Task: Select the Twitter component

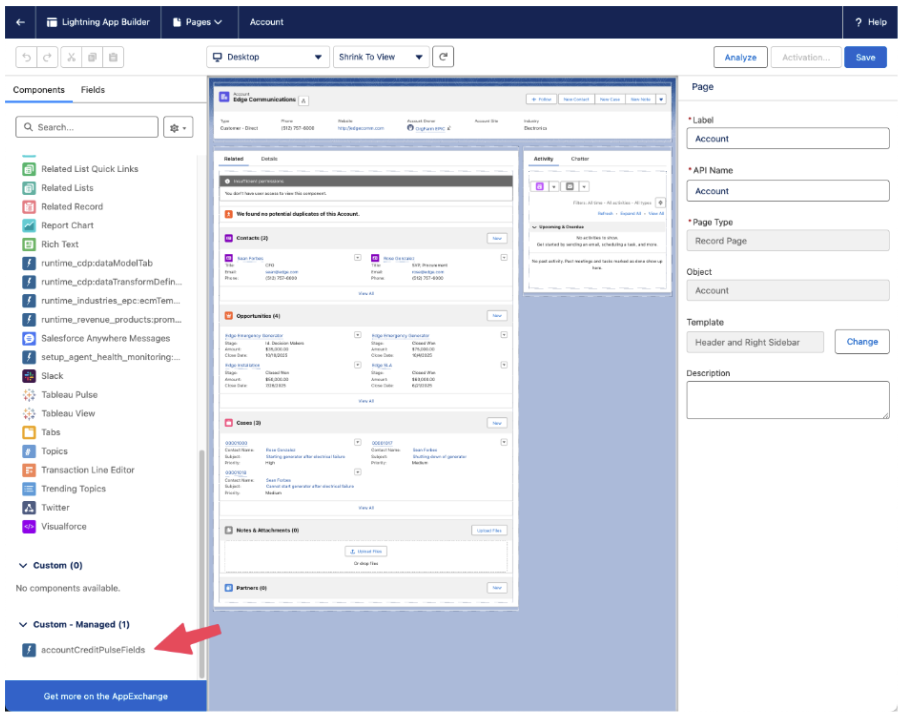Action: point(47,508)
